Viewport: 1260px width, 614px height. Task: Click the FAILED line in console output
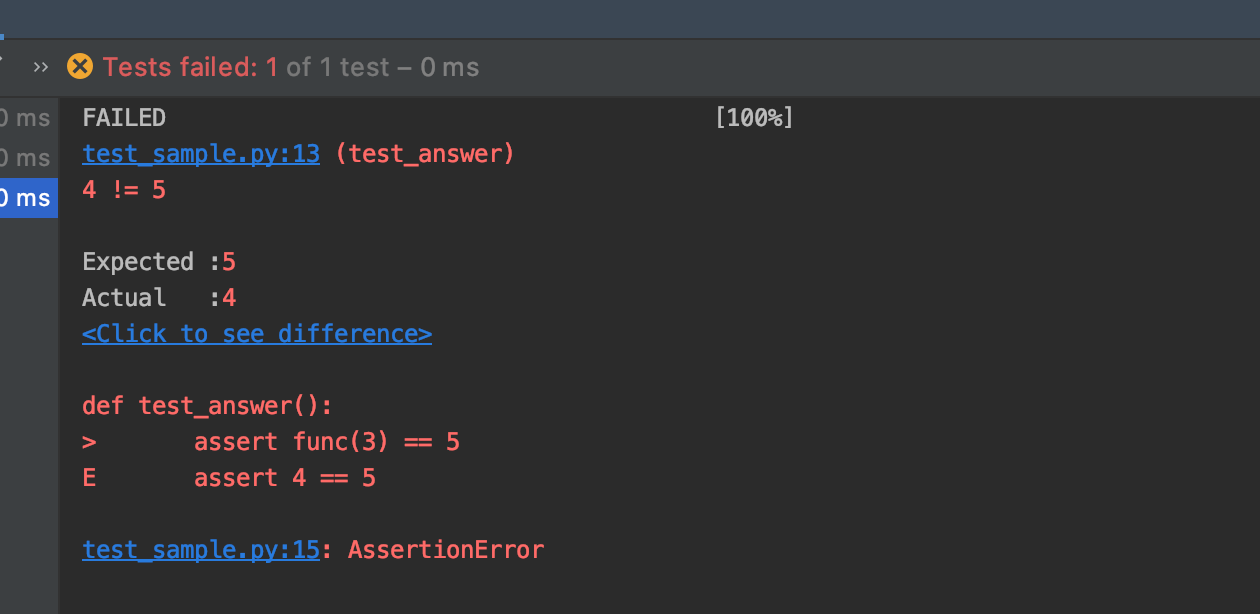124,118
